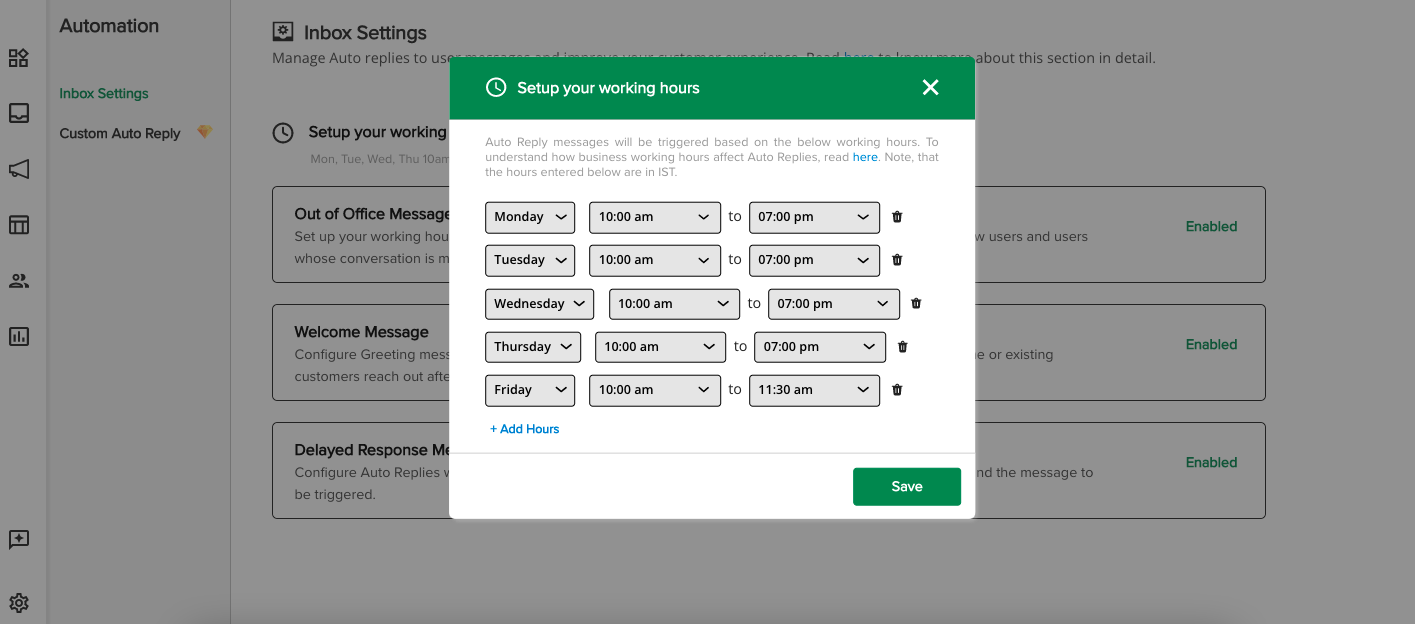Open the contacts people icon in sidebar
1415x624 pixels.
coord(19,281)
